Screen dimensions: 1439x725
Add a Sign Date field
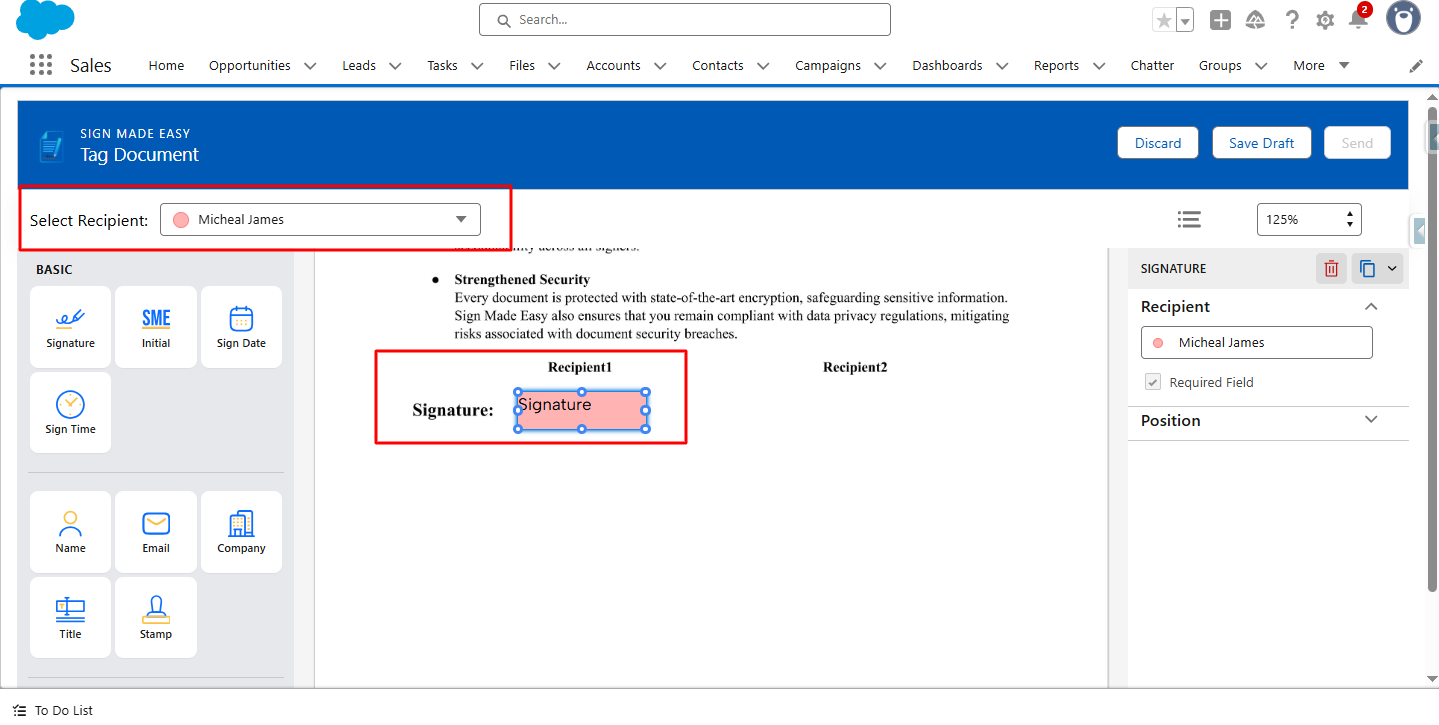coord(241,327)
